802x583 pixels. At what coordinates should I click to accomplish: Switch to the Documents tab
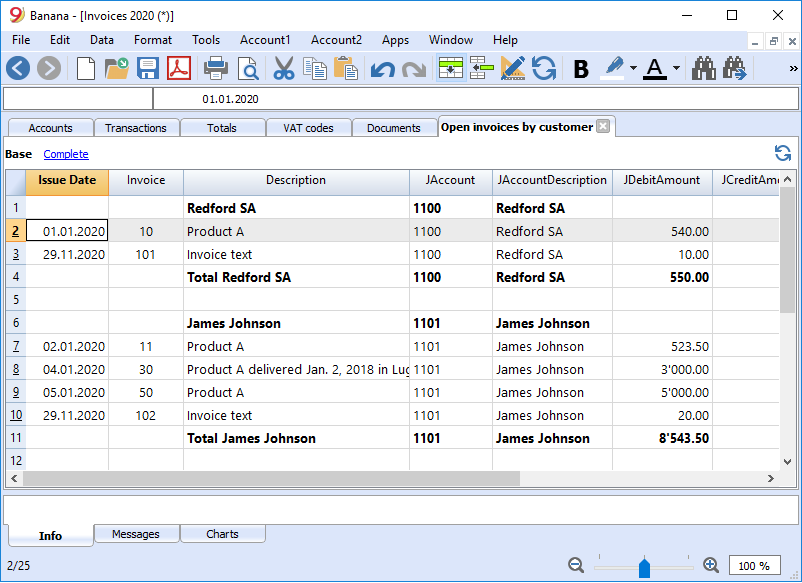point(394,128)
